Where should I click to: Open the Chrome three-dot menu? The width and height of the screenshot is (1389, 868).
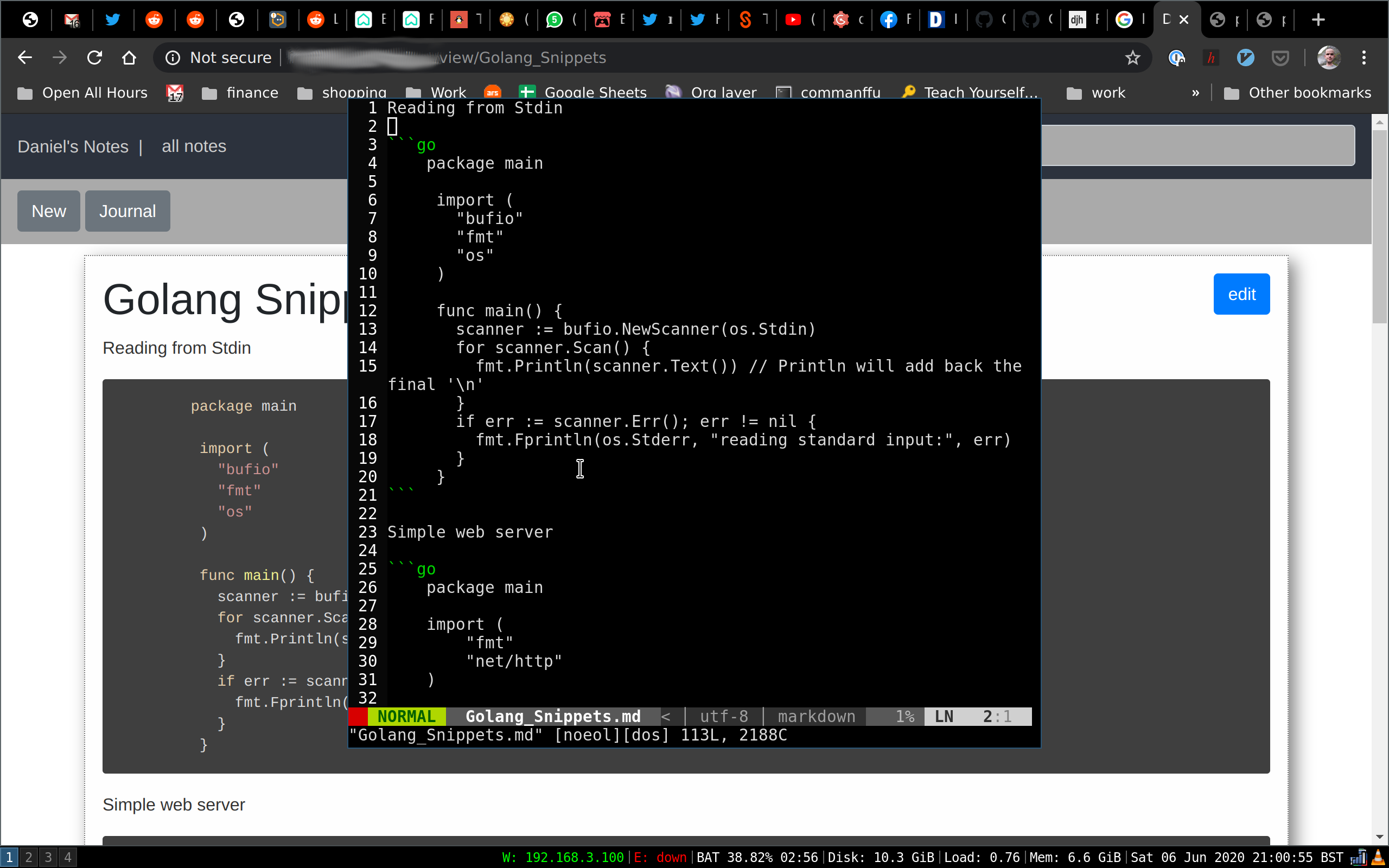click(1363, 58)
